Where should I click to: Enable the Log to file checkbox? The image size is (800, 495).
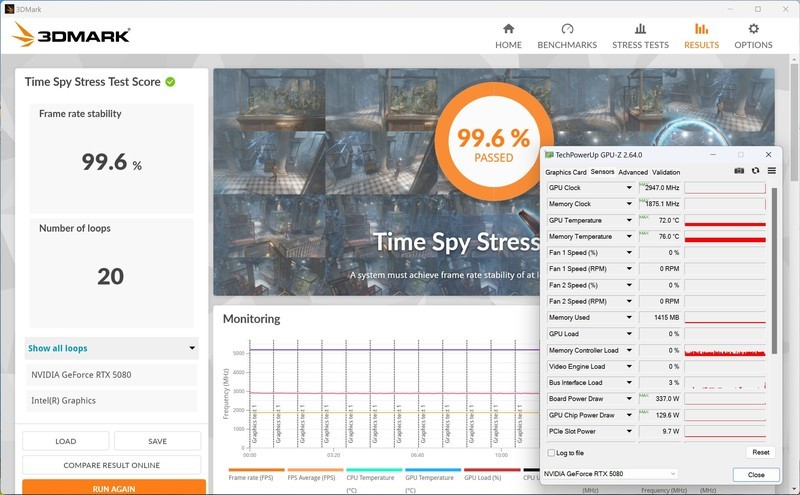(551, 453)
